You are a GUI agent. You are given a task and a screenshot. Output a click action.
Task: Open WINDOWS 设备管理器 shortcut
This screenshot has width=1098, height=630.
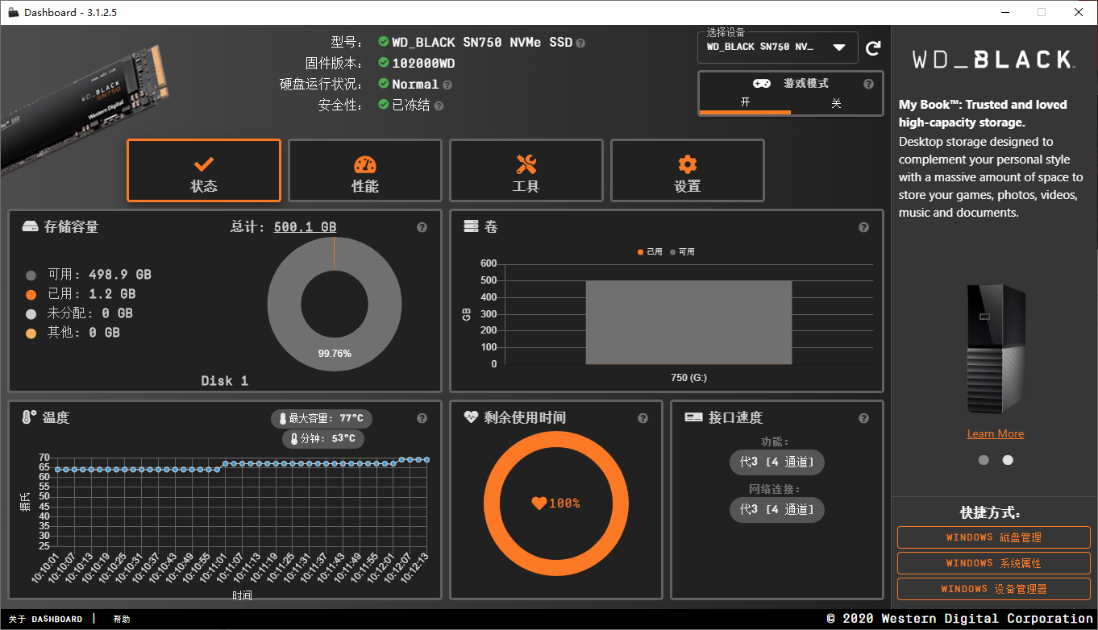(x=994, y=589)
